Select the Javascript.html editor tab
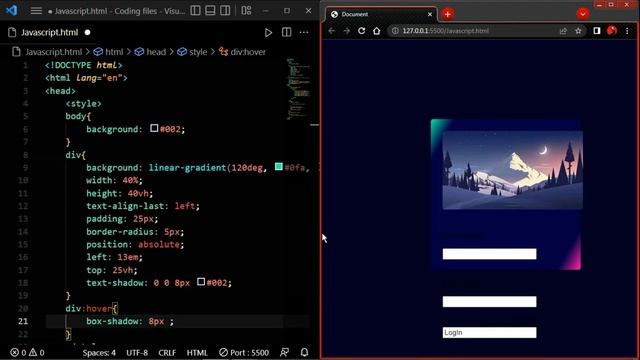Viewport: 640px width, 360px height. click(49, 33)
